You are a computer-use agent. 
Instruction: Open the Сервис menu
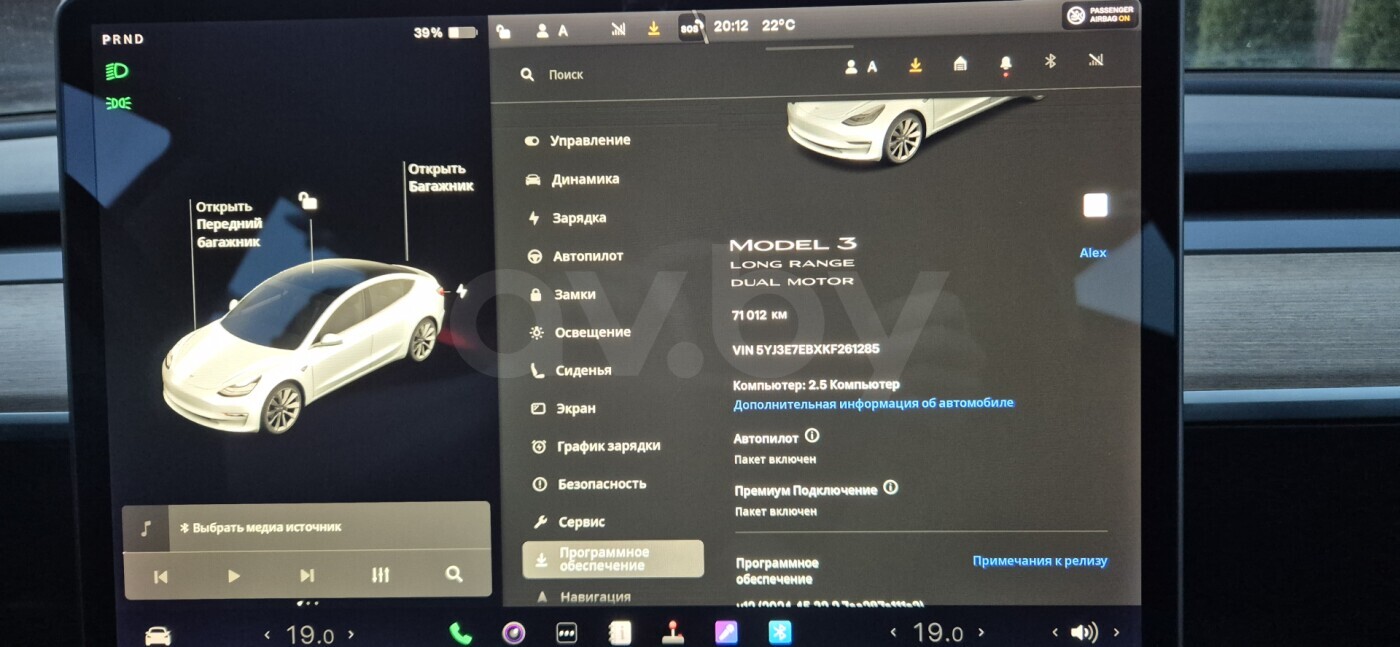click(x=569, y=522)
